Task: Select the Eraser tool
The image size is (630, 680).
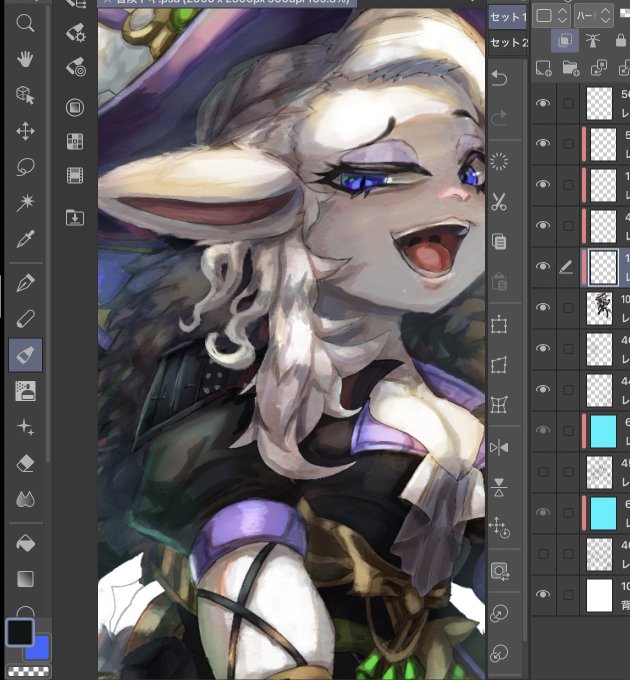Action: 25,463
